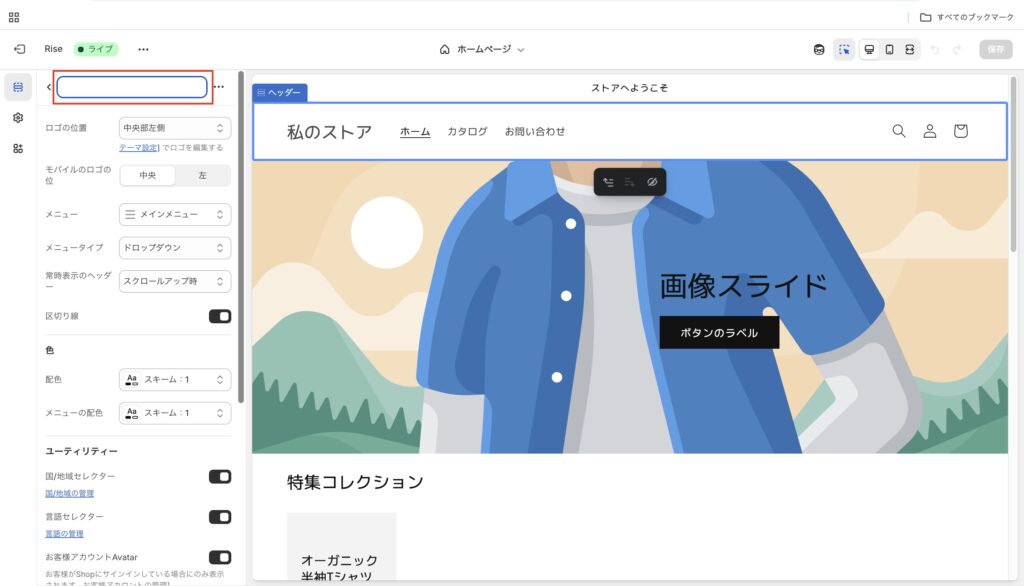Screen dimensions: 1024x586
Task: Open theme settings gear icon
Action: (x=18, y=118)
